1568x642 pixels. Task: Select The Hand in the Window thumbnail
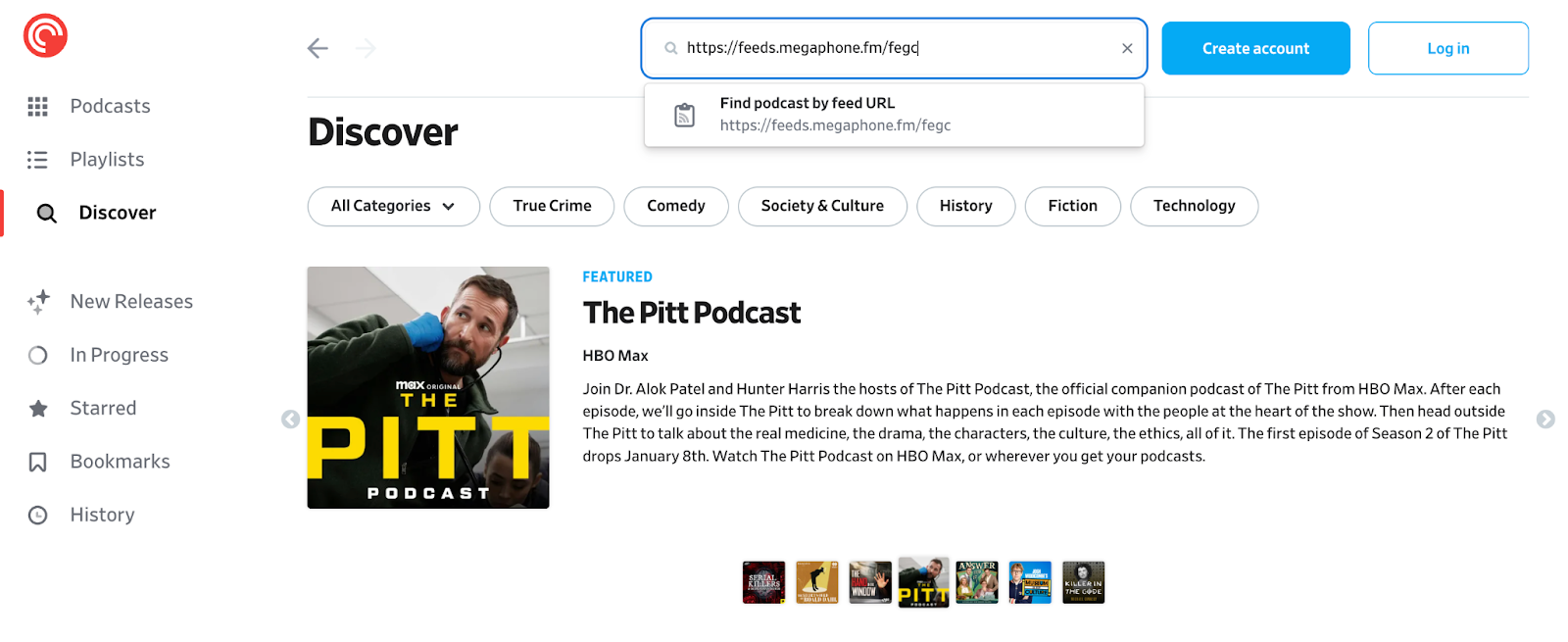pyautogui.click(x=870, y=582)
